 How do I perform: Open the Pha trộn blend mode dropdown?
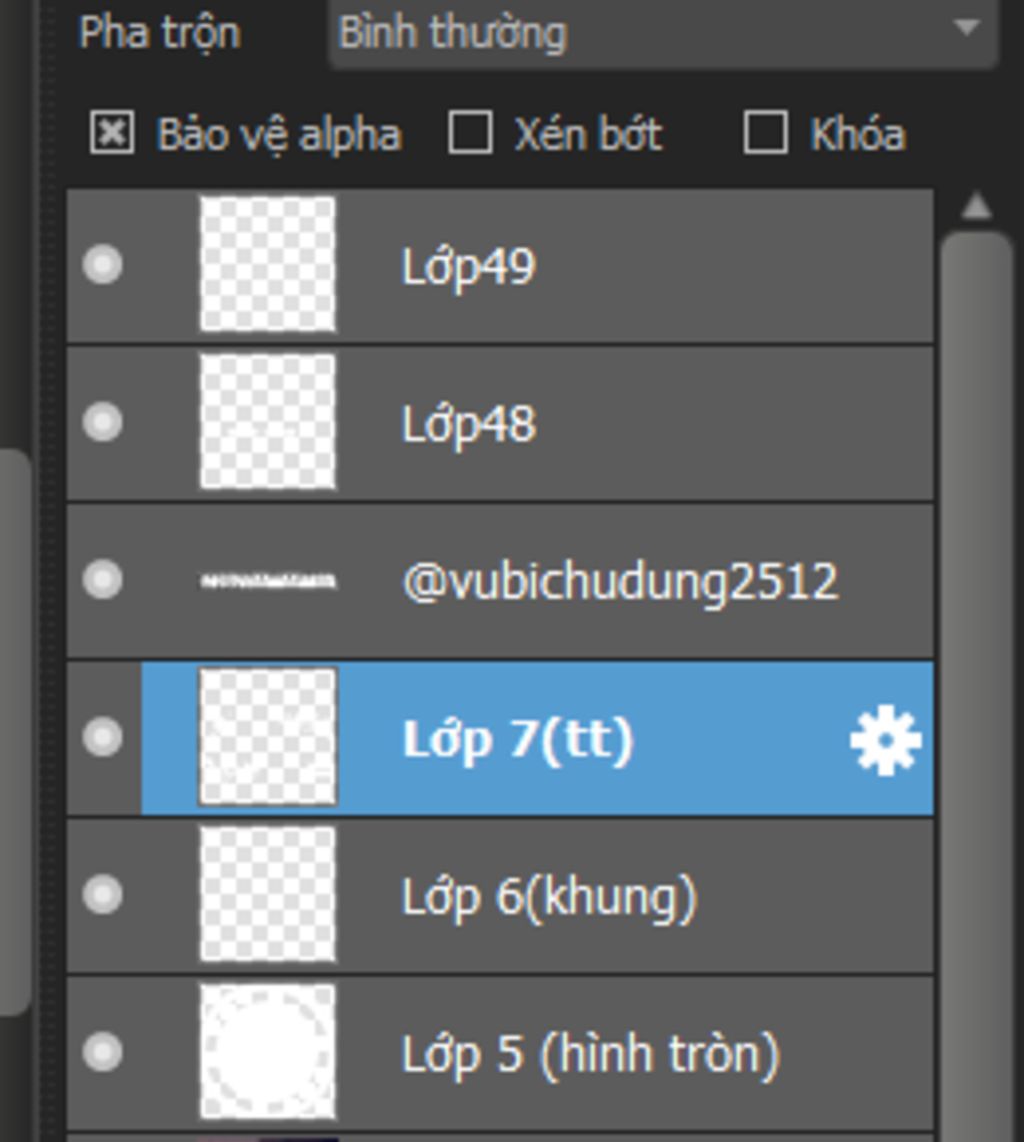pyautogui.click(x=663, y=34)
